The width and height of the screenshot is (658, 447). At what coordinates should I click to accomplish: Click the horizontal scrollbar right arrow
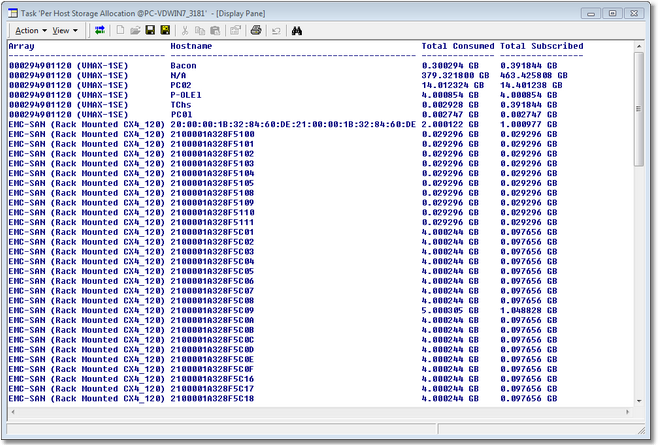coord(628,412)
